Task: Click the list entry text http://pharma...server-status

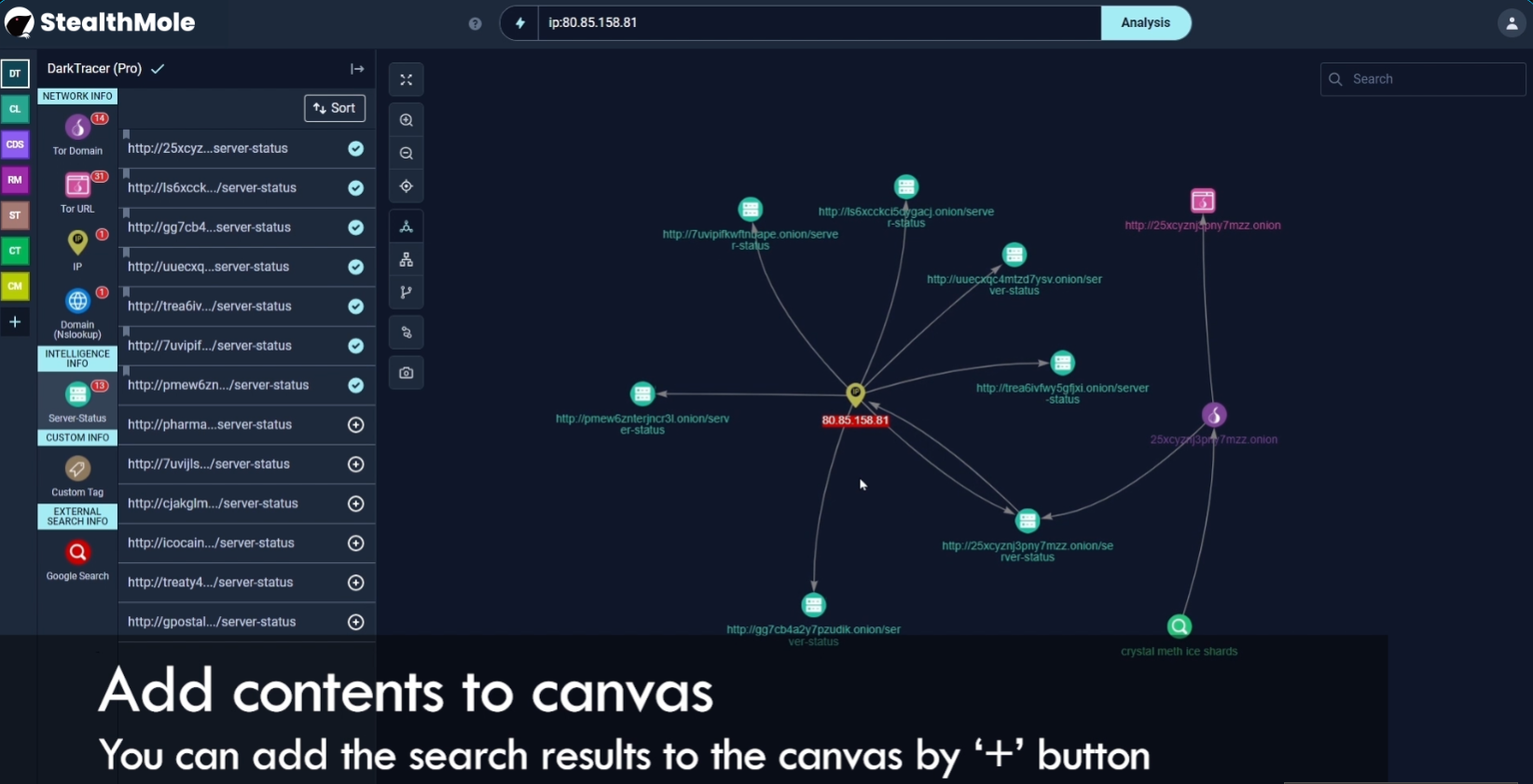Action: click(210, 425)
